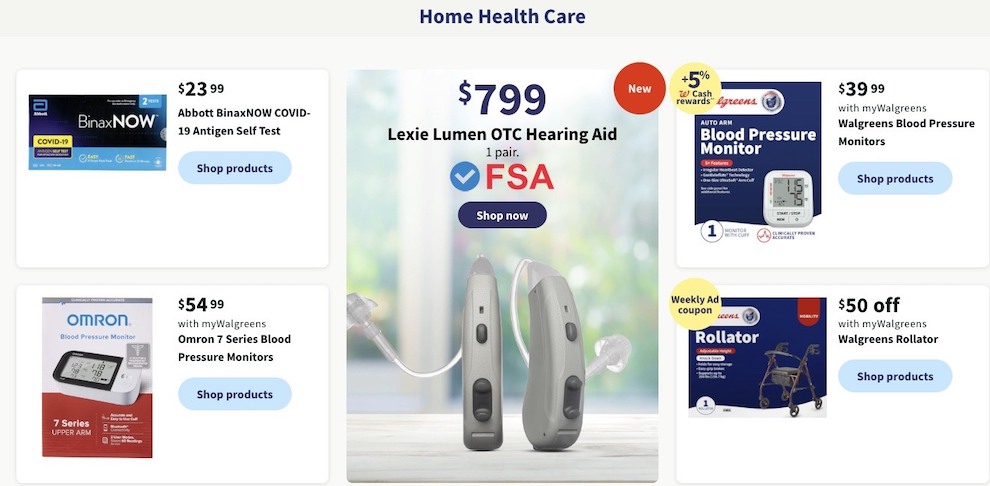The width and height of the screenshot is (990, 486).
Task: Open the Walgreens Rollator title link
Action: pyautogui.click(x=888, y=339)
